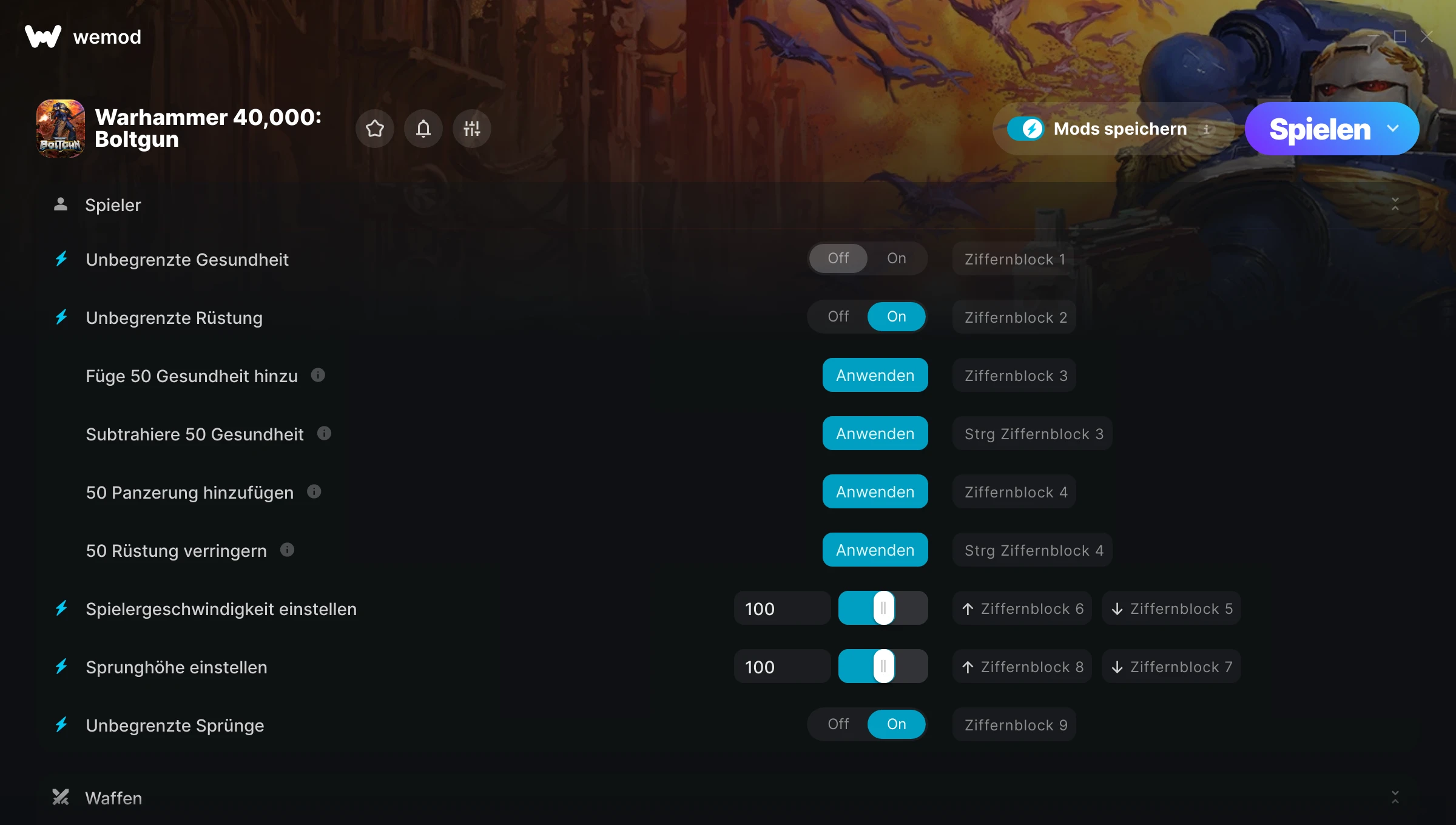Image resolution: width=1456 pixels, height=825 pixels.
Task: Click the Ziffernblock 1 hotkey field
Action: coord(1014,258)
